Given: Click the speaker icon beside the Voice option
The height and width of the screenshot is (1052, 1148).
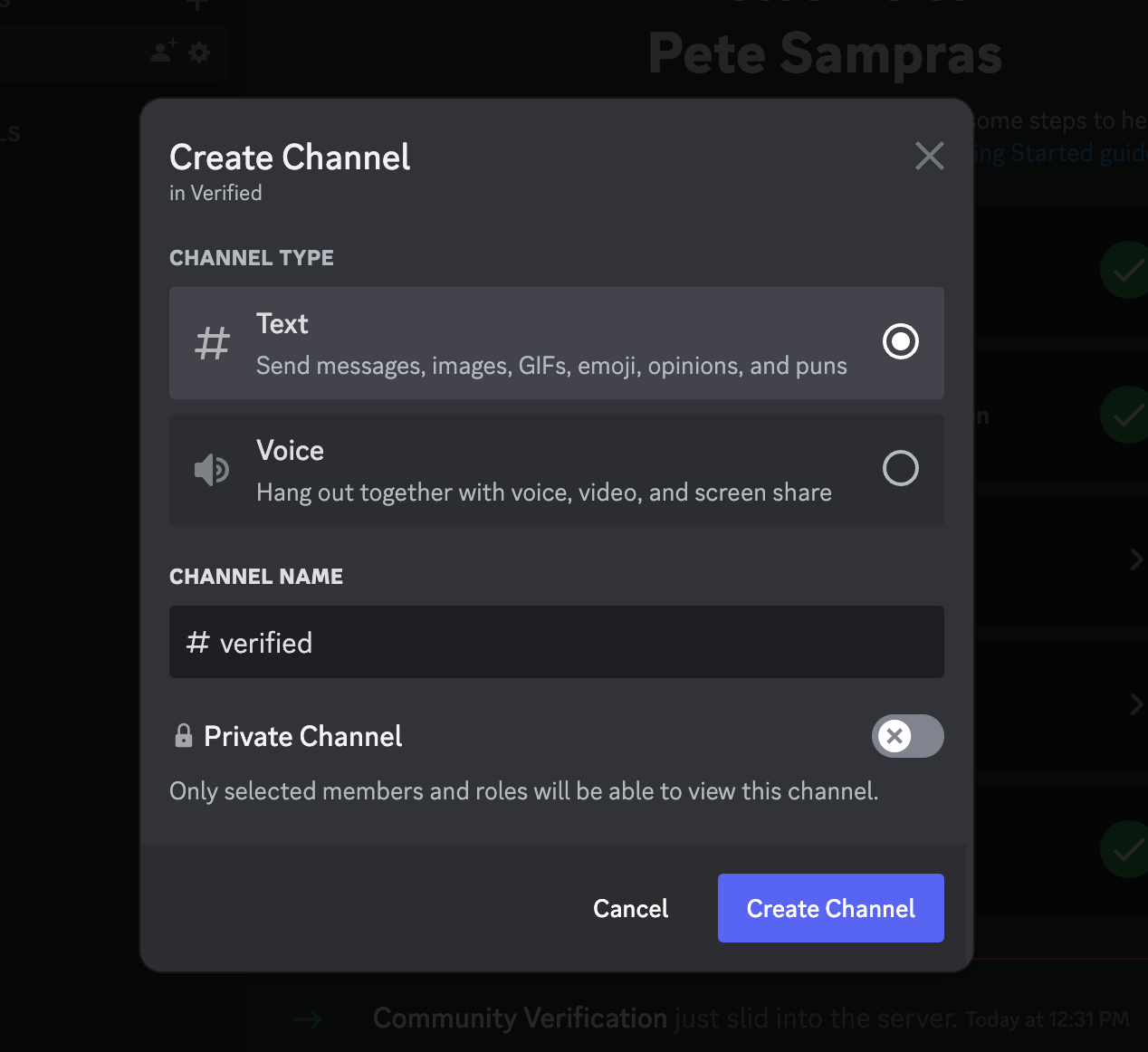Looking at the screenshot, I should (x=212, y=470).
